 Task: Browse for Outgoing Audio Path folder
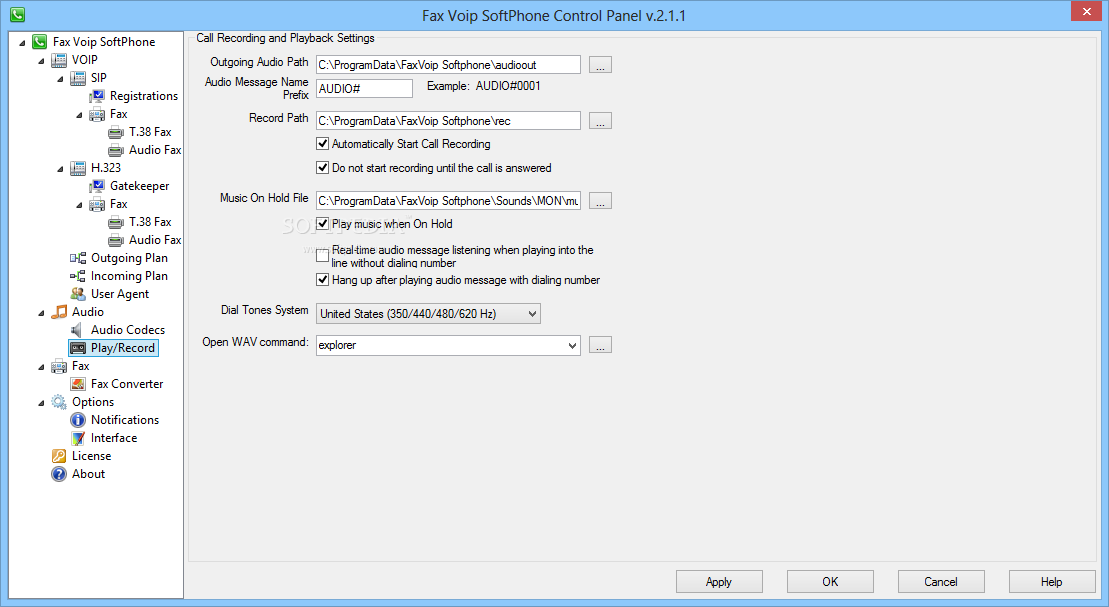600,65
